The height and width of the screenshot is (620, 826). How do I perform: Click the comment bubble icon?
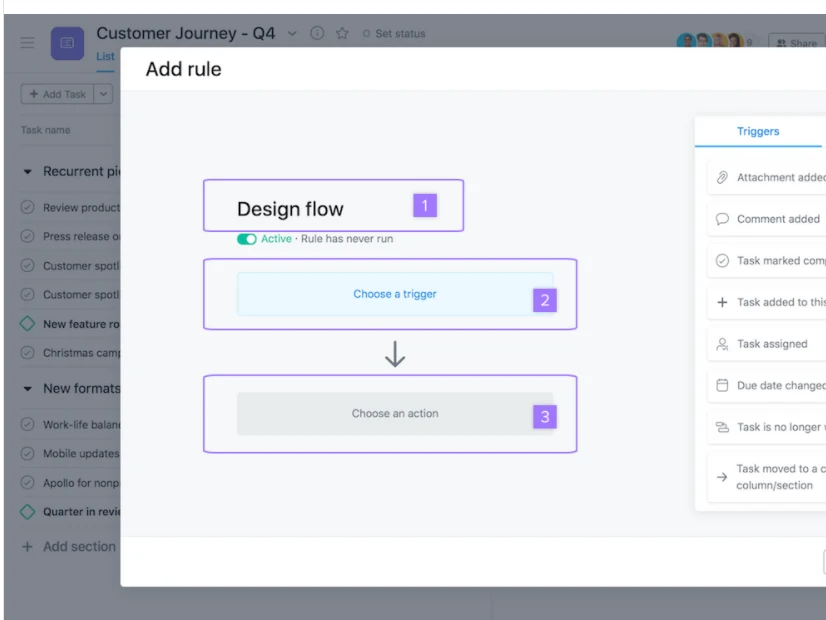[722, 219]
